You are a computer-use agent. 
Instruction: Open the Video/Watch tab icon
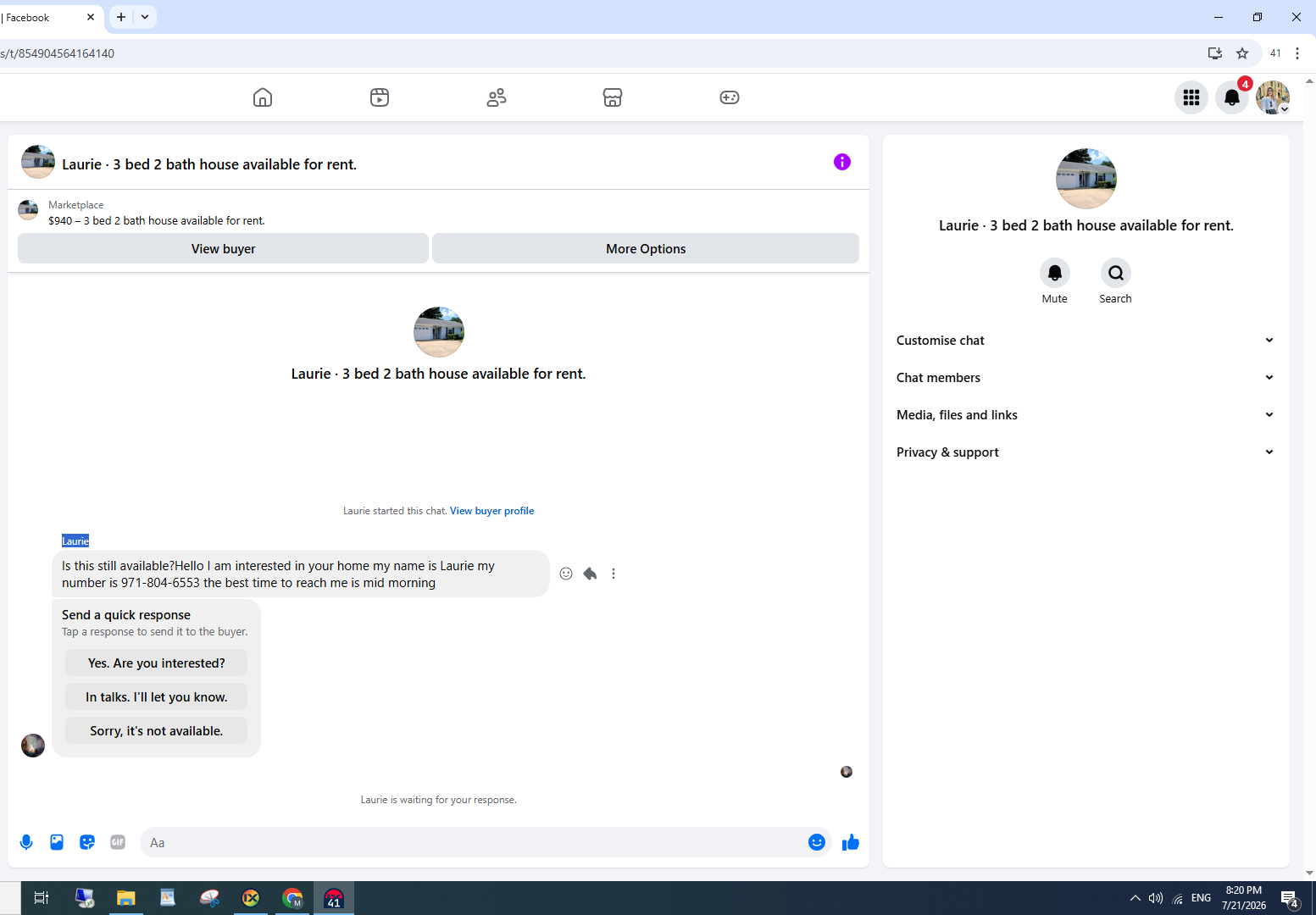380,97
